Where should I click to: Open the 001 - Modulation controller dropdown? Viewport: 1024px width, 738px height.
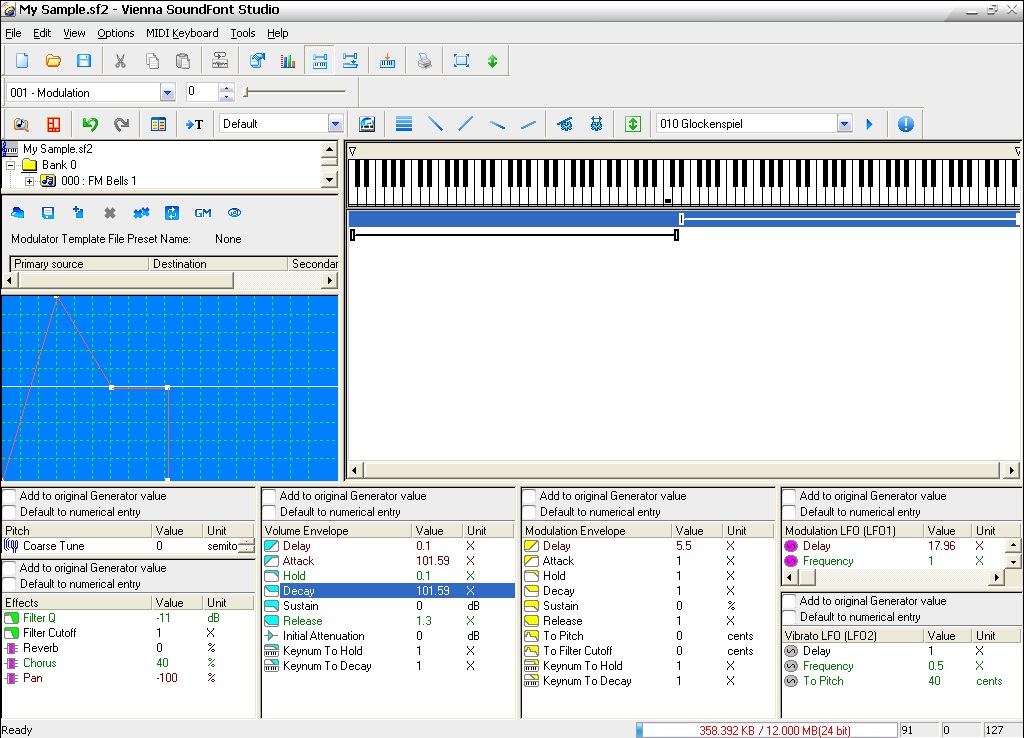pos(167,93)
